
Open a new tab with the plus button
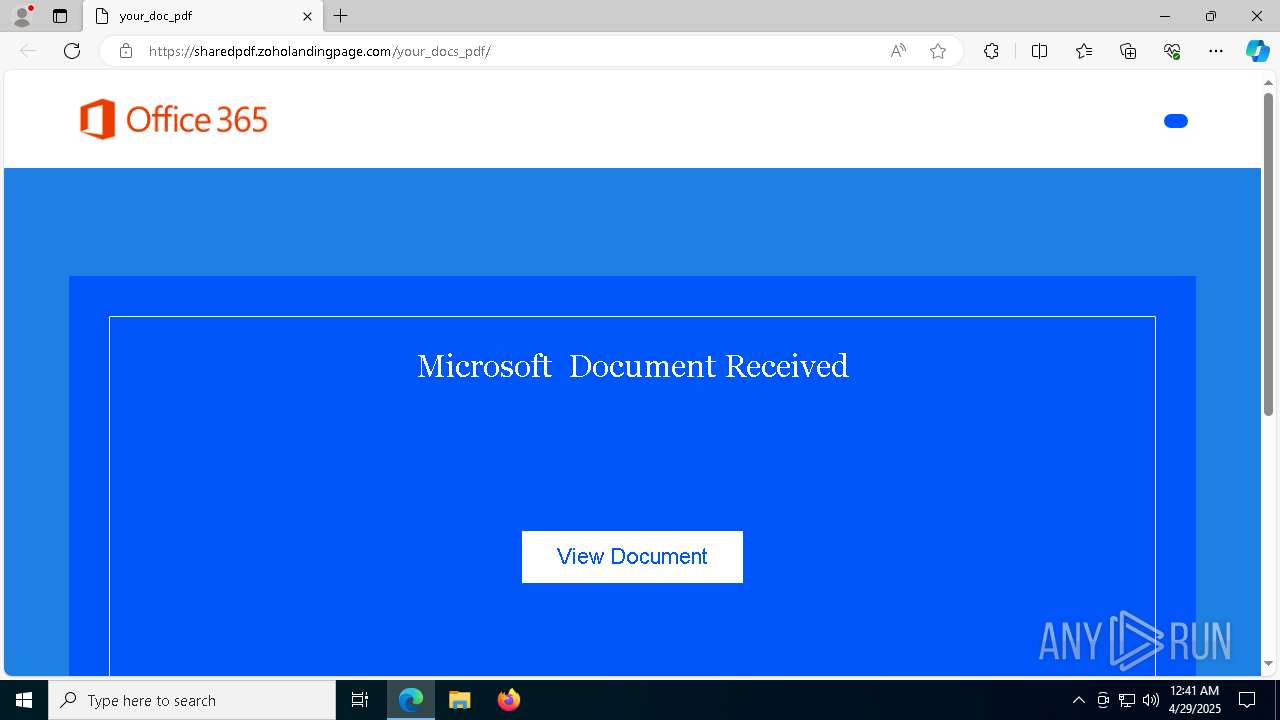click(341, 16)
